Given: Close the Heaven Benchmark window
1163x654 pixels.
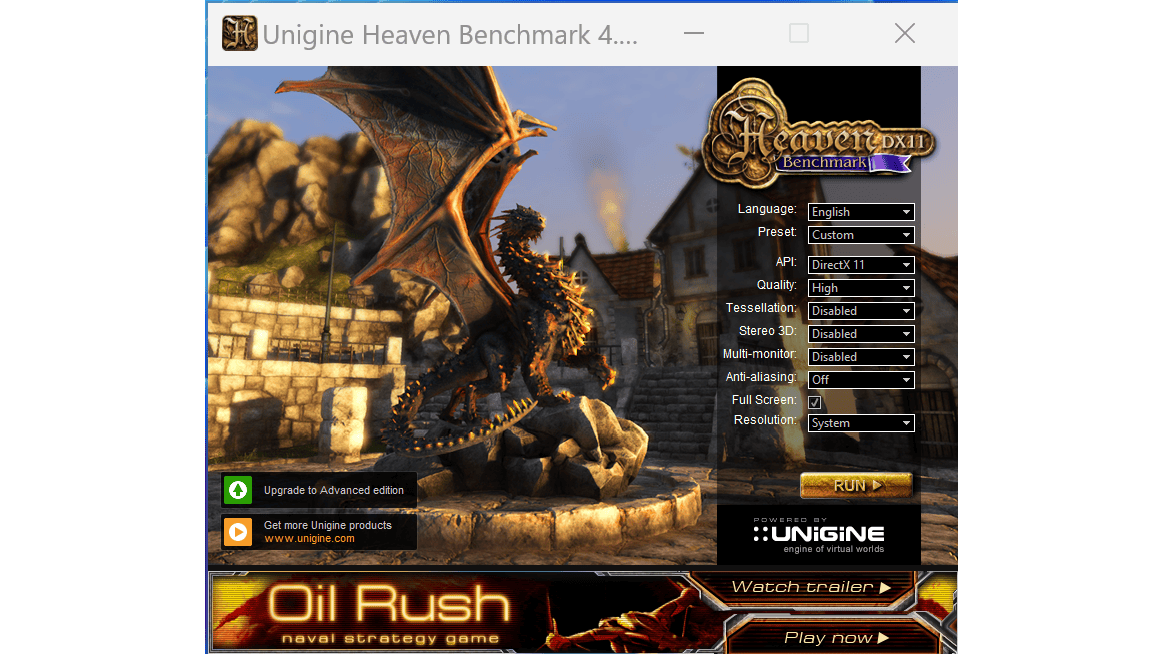Looking at the screenshot, I should (x=904, y=33).
